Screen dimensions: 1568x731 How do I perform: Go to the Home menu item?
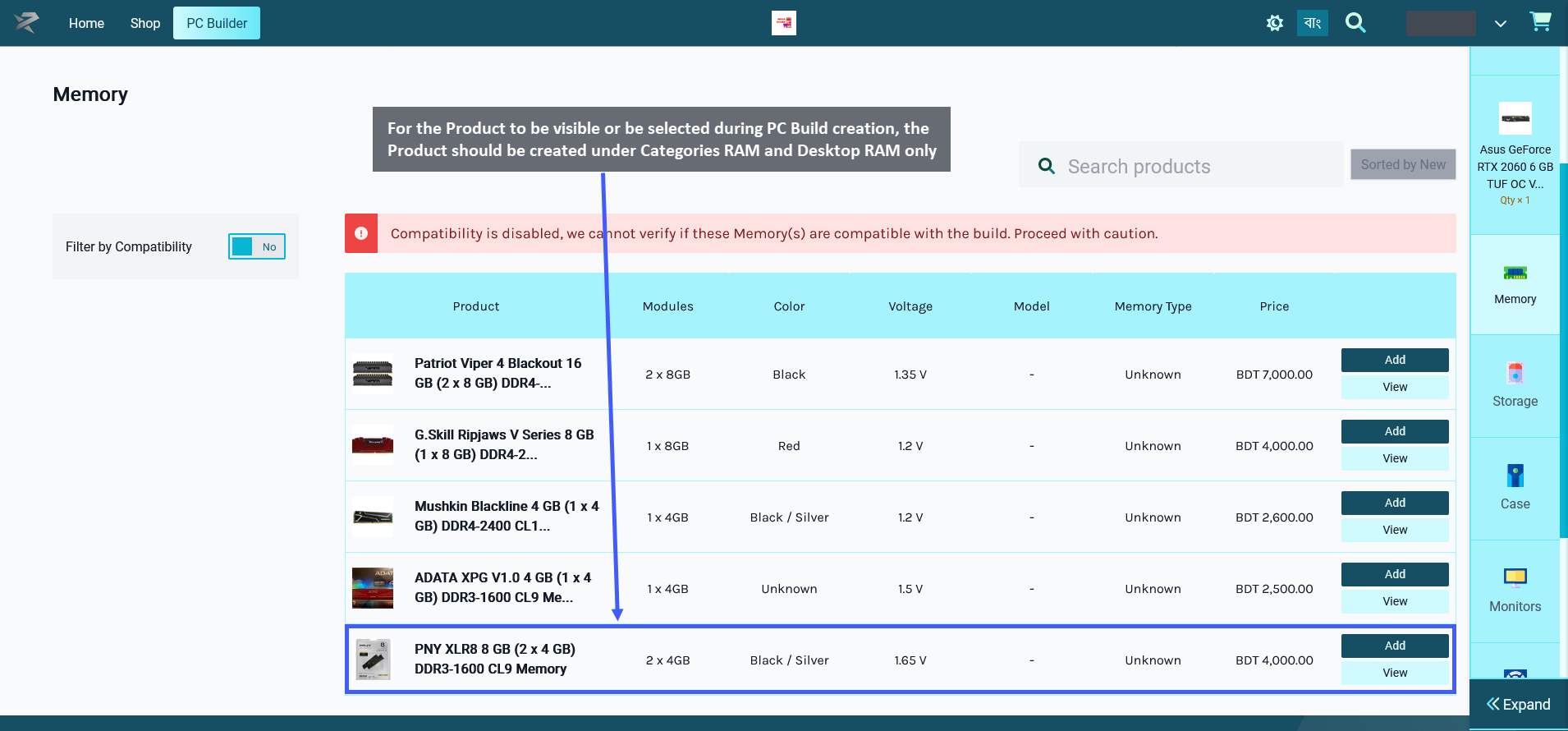pyautogui.click(x=86, y=23)
